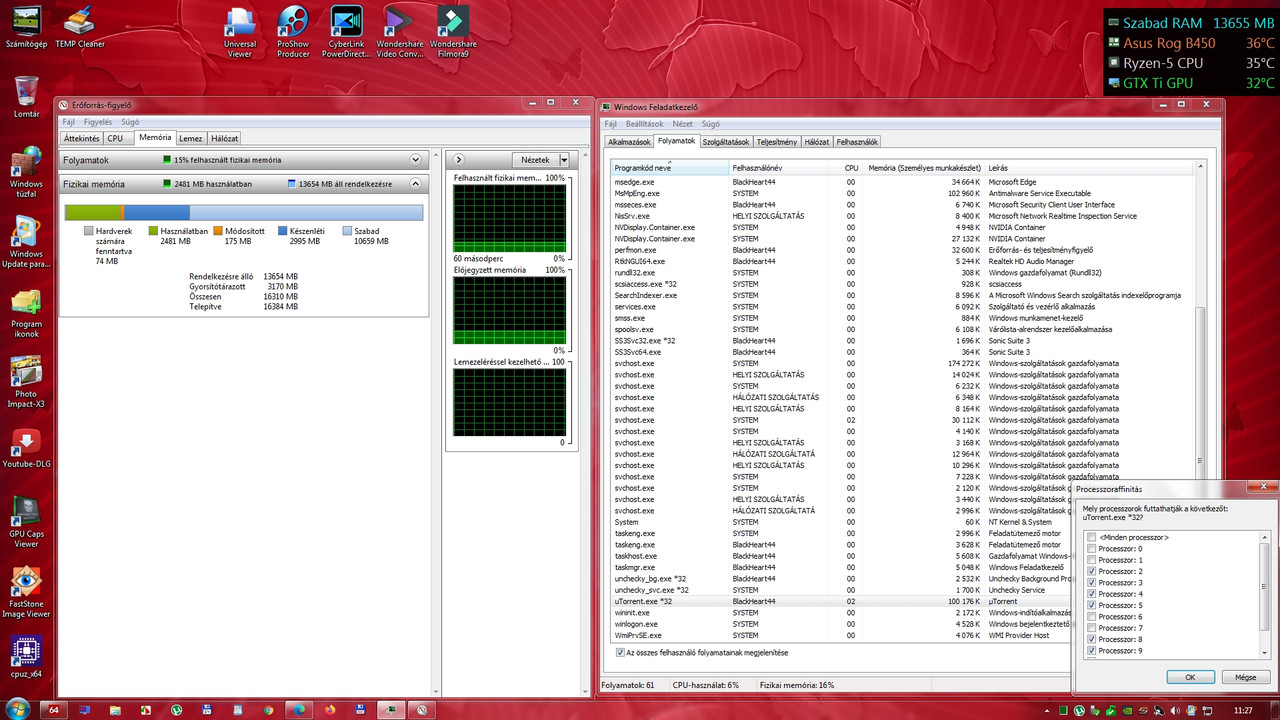
Task: Enable Processzor: 6 checkbox
Action: point(1091,617)
